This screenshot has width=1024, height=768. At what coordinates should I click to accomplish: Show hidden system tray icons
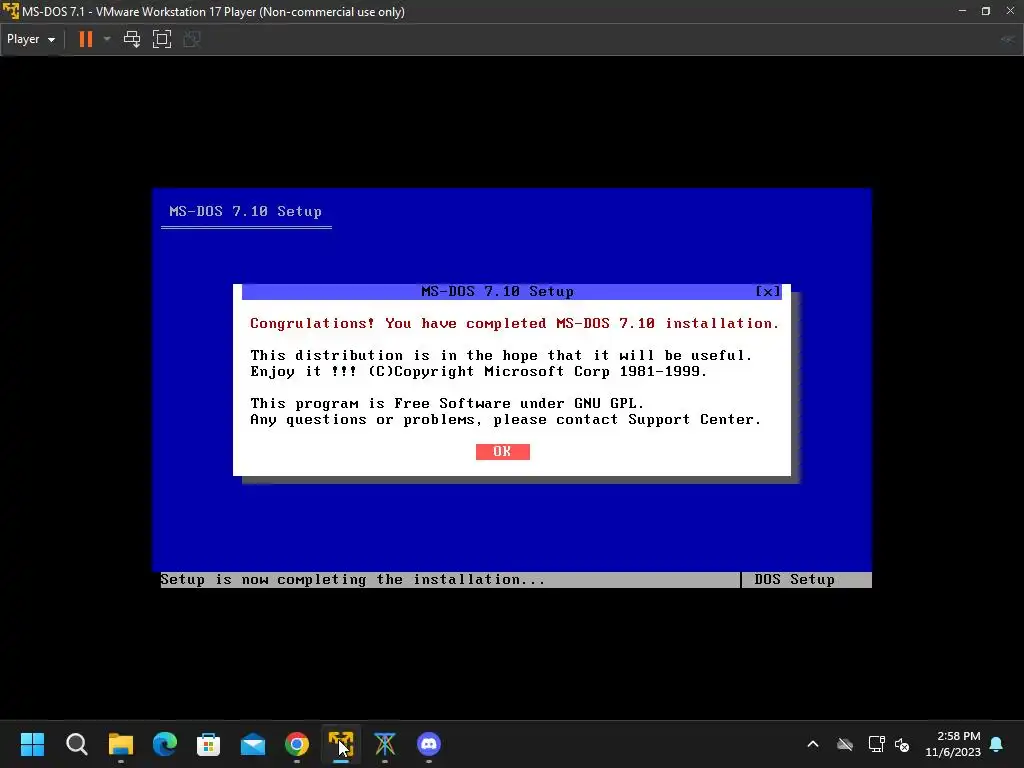[813, 744]
